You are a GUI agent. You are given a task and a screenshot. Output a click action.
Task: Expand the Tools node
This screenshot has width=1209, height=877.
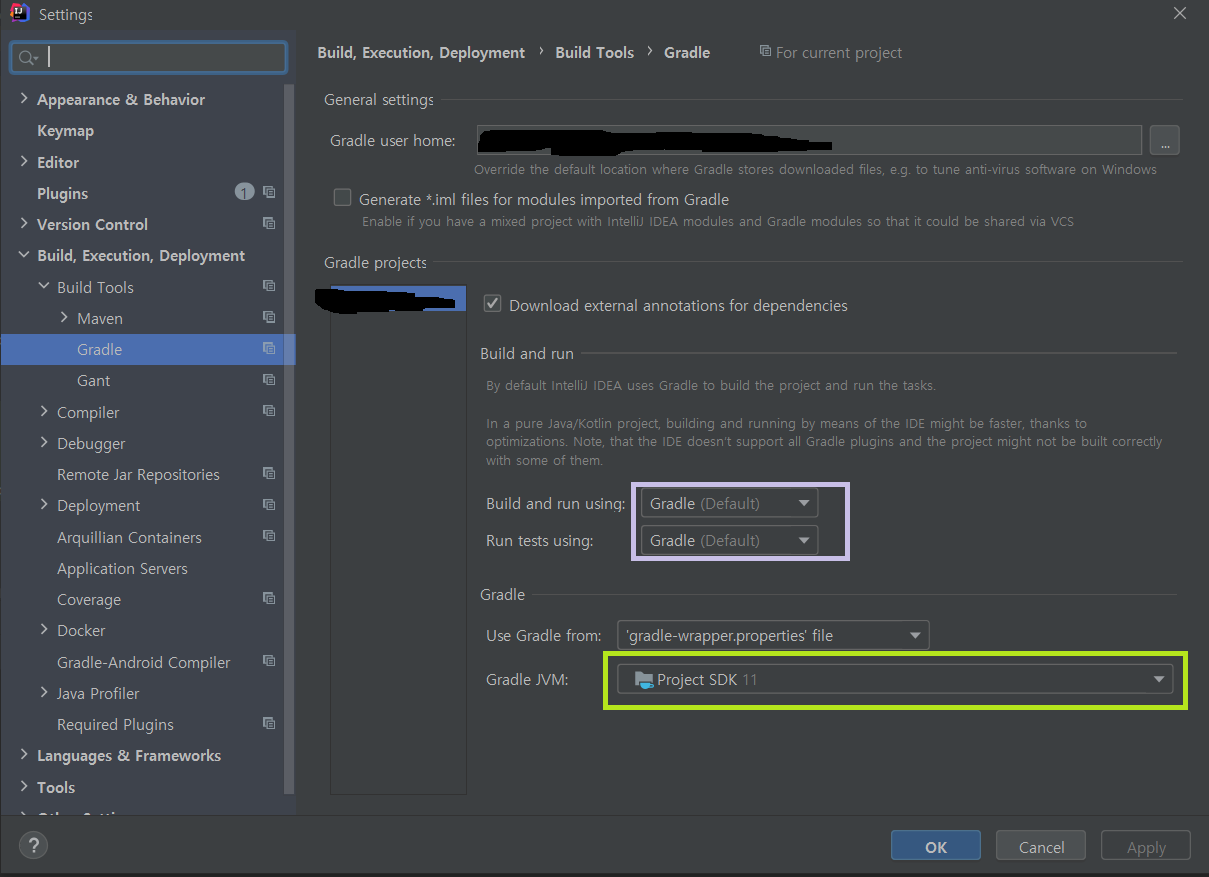(24, 786)
